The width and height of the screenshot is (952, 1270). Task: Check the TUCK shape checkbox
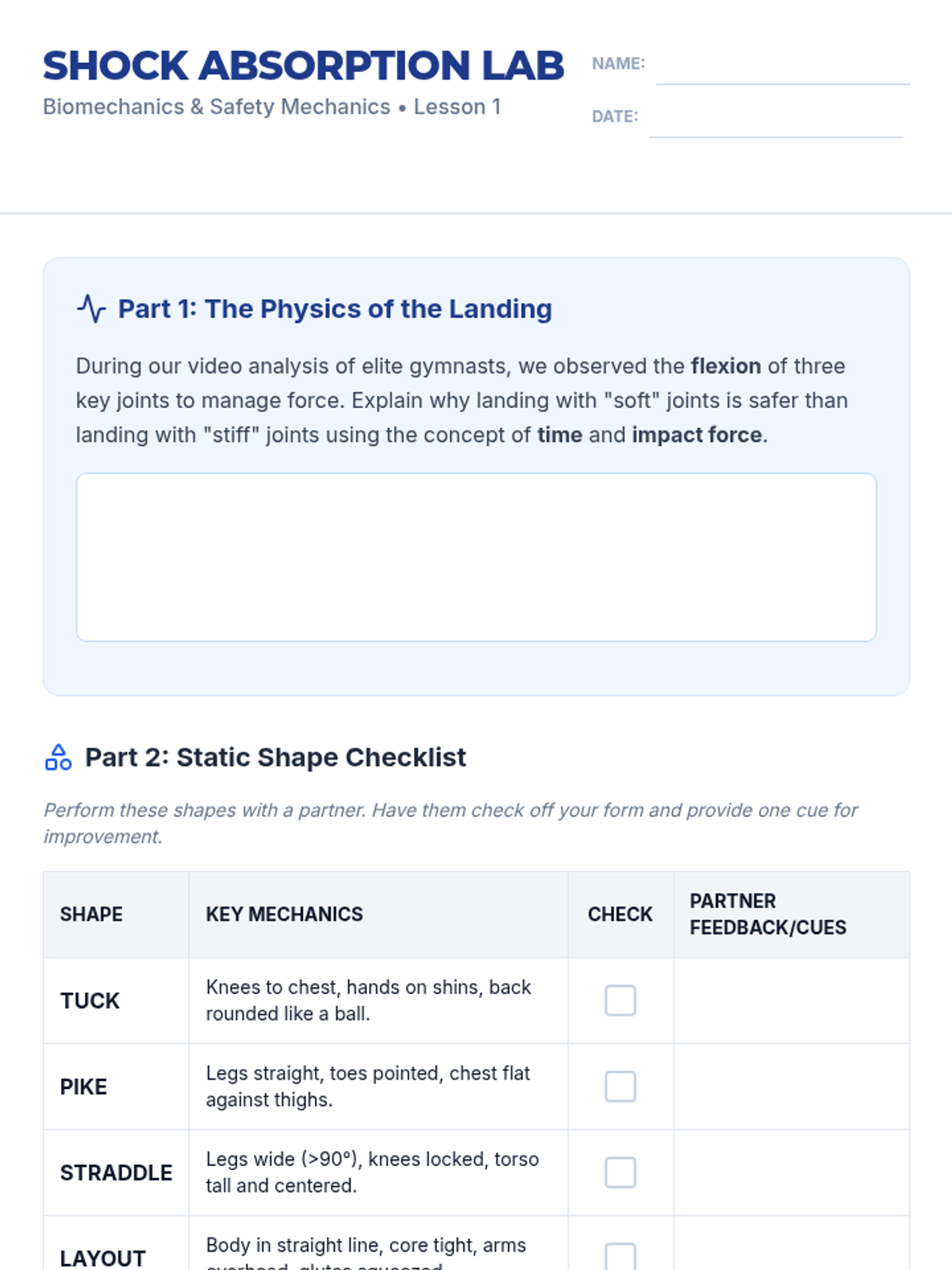[x=620, y=1000]
